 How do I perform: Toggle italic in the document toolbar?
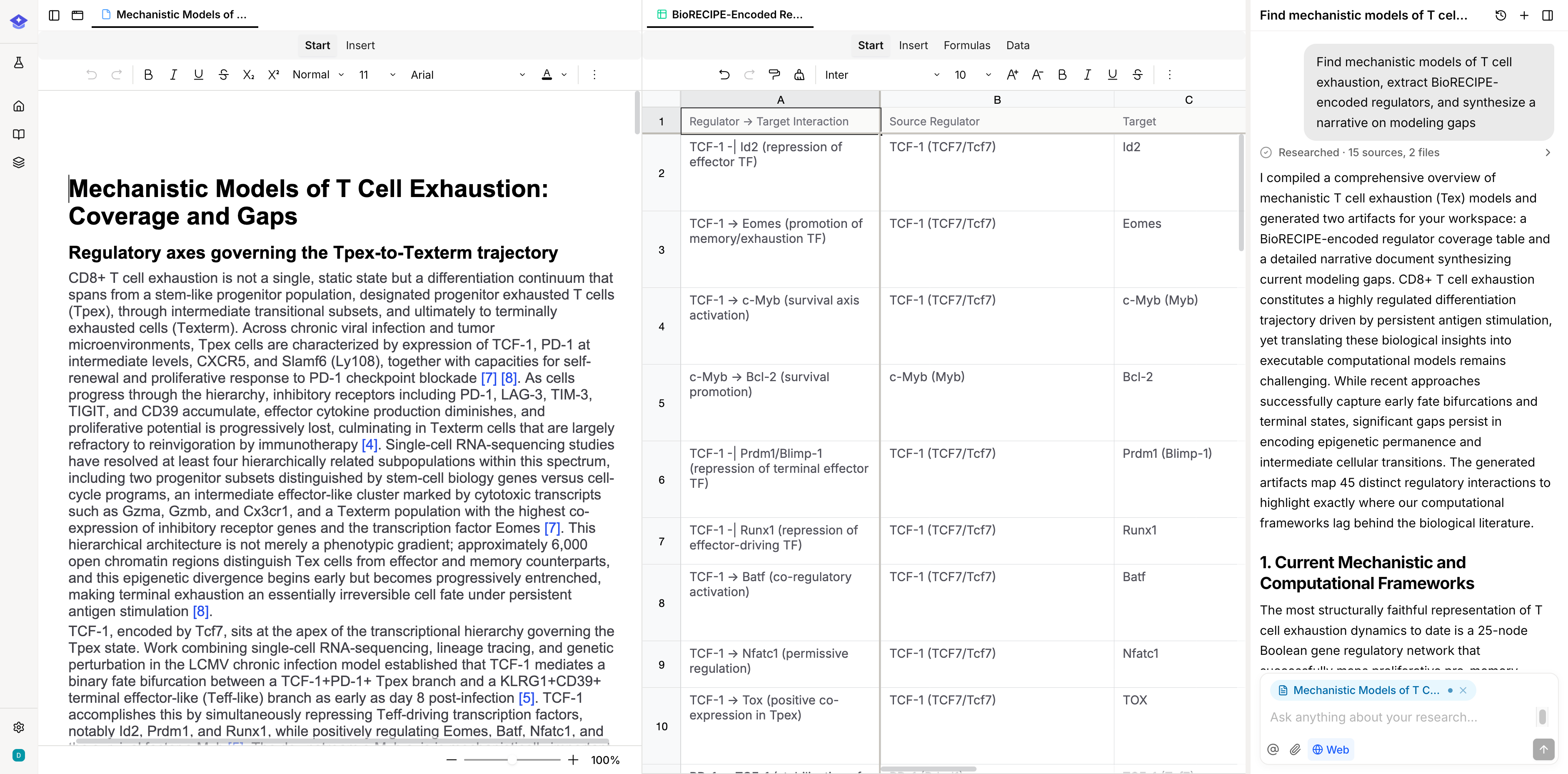coord(173,75)
